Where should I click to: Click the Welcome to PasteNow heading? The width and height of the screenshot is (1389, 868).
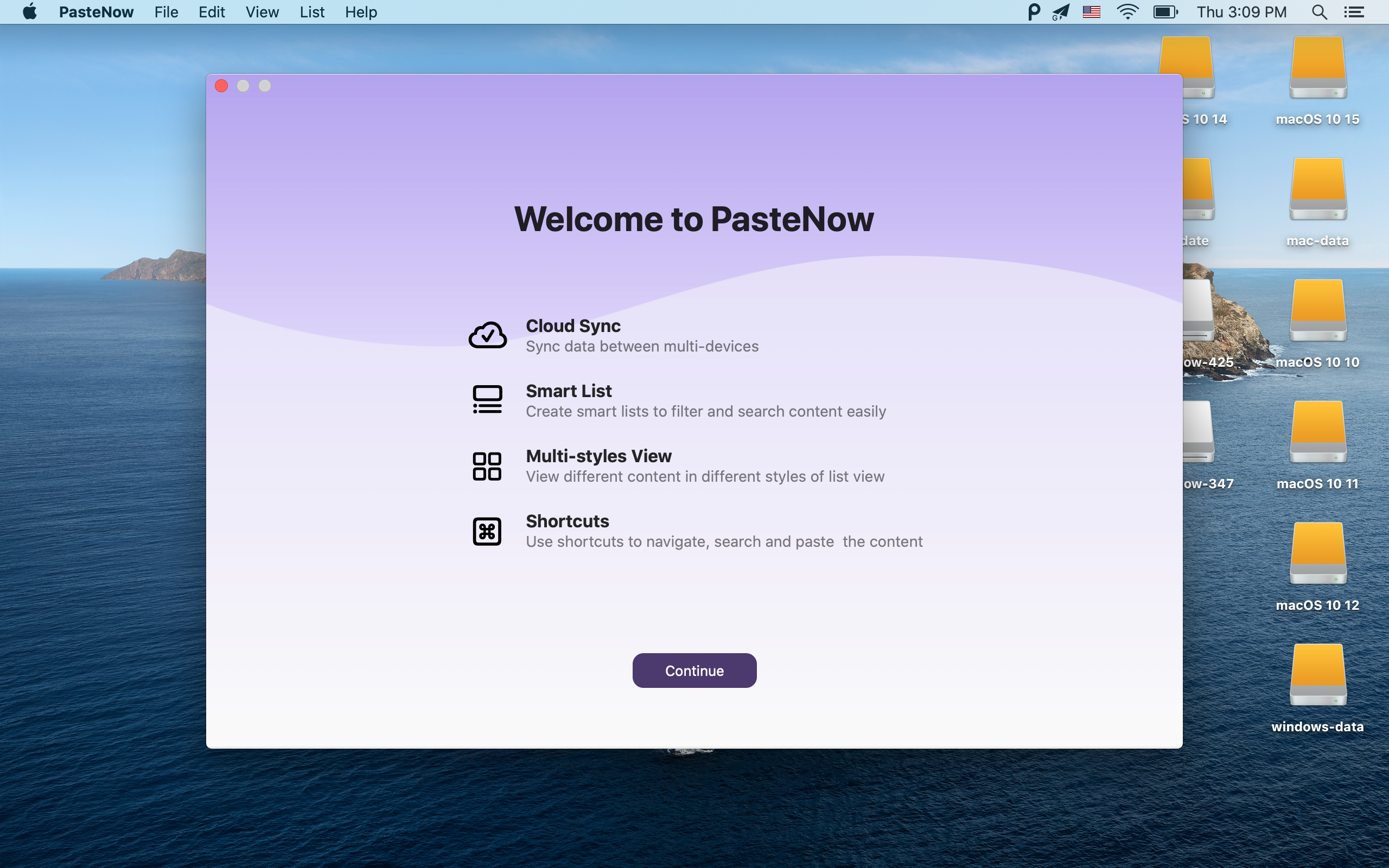pyautogui.click(x=694, y=219)
